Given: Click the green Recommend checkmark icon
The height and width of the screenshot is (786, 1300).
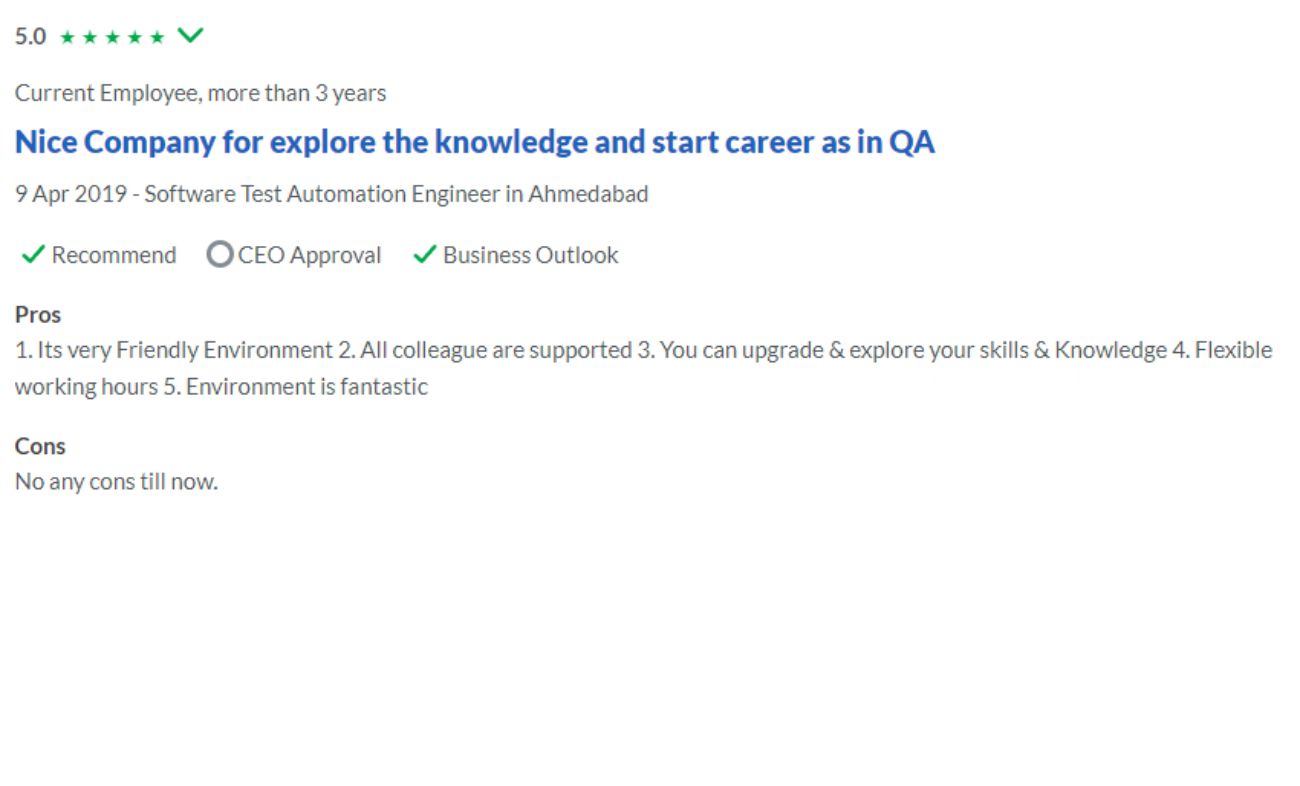Looking at the screenshot, I should pos(33,255).
